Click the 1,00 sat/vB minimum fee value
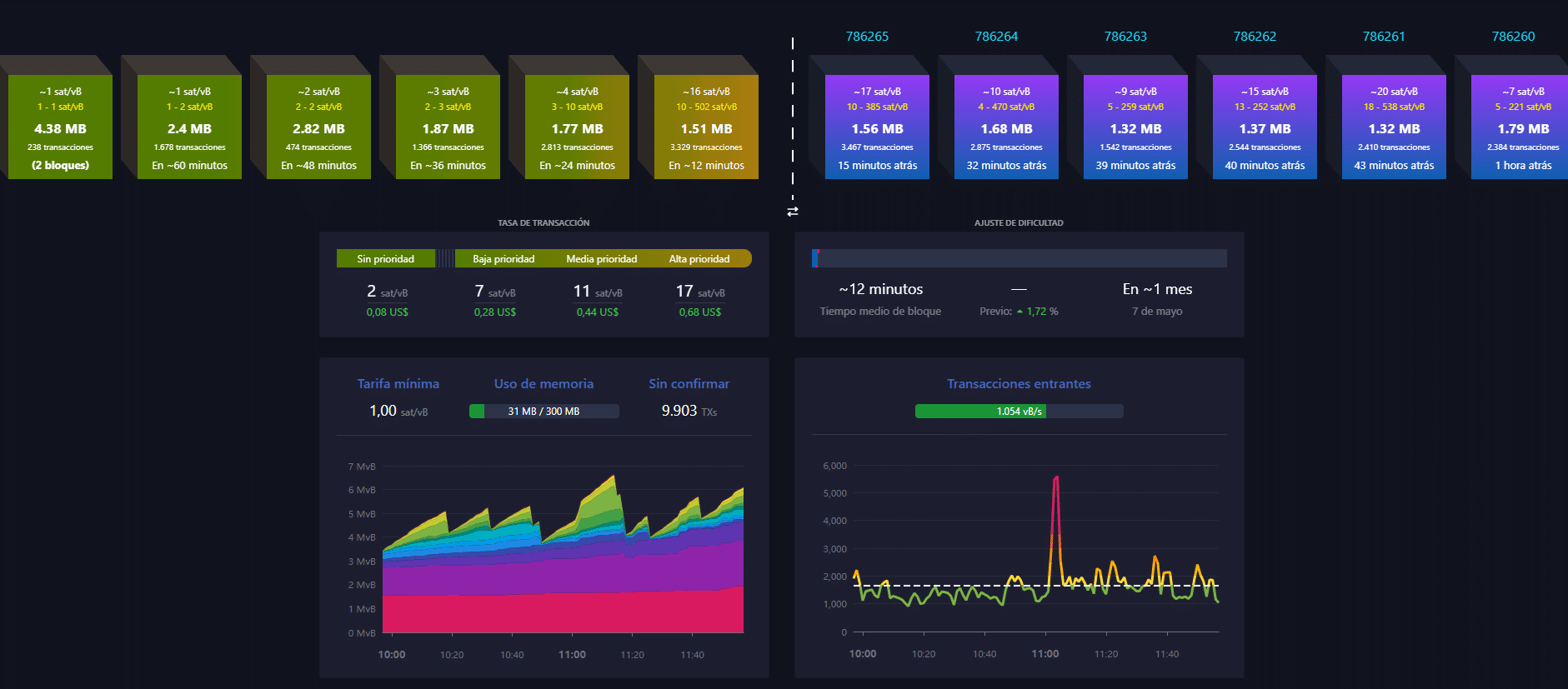This screenshot has height=689, width=1568. click(398, 411)
